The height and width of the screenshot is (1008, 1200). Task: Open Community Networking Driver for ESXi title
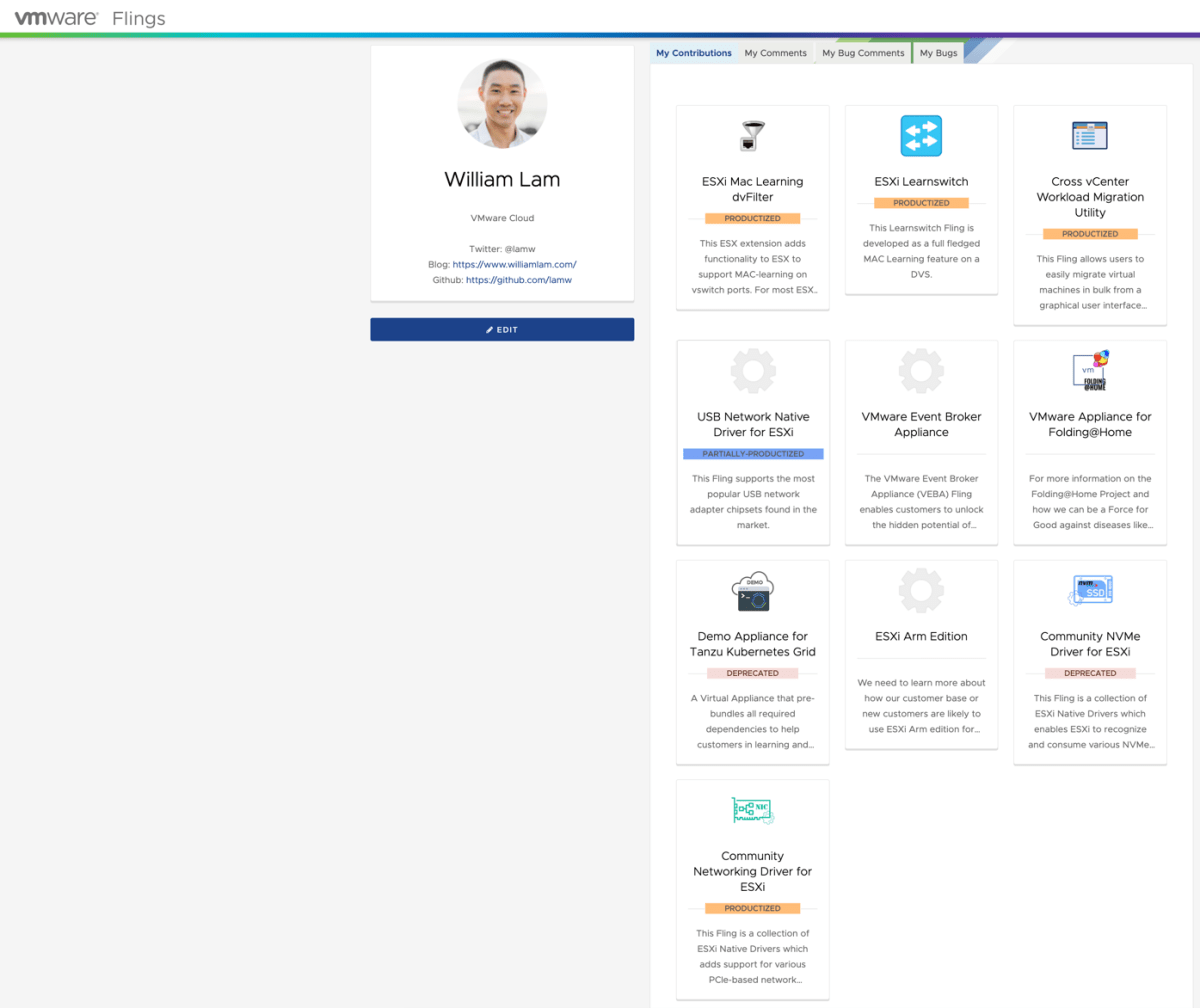coord(753,871)
